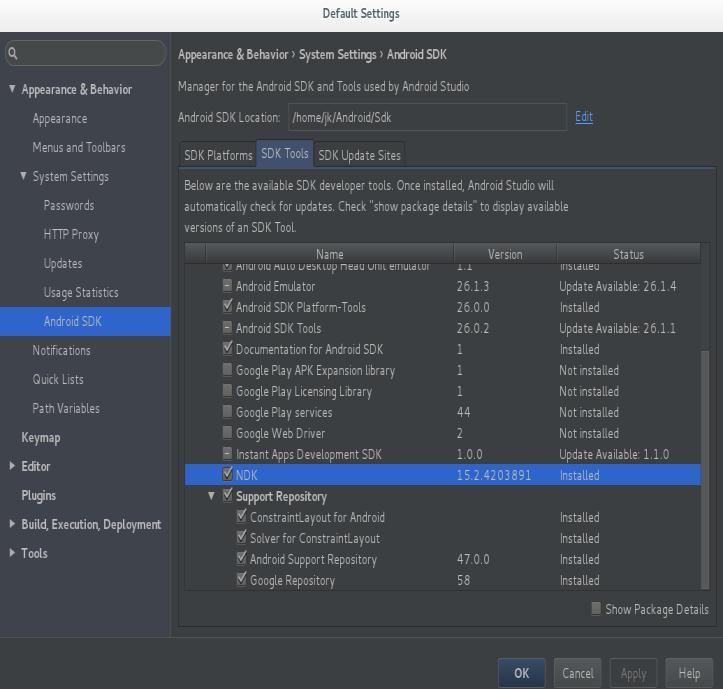Uncheck the NDK checkbox
This screenshot has height=689, width=723.
tap(227, 474)
